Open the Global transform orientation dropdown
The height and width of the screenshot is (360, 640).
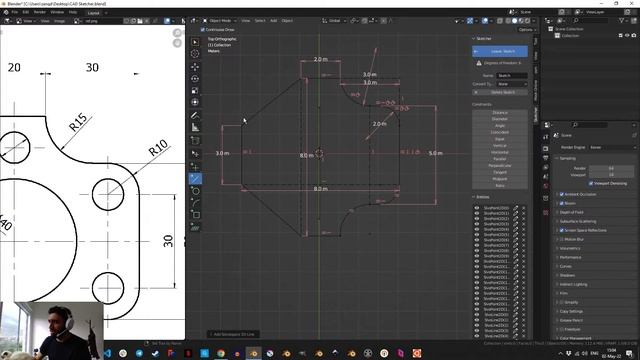pyautogui.click(x=334, y=20)
